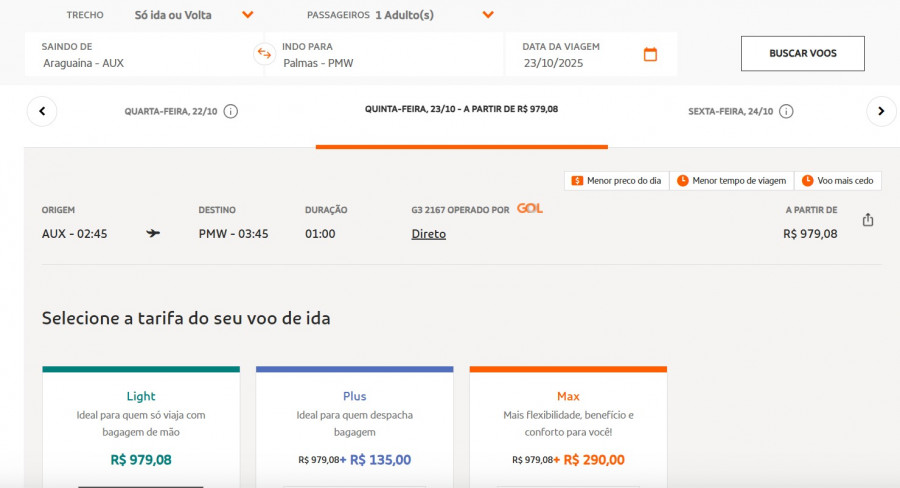Click the Buscar Voos button

[x=802, y=53]
